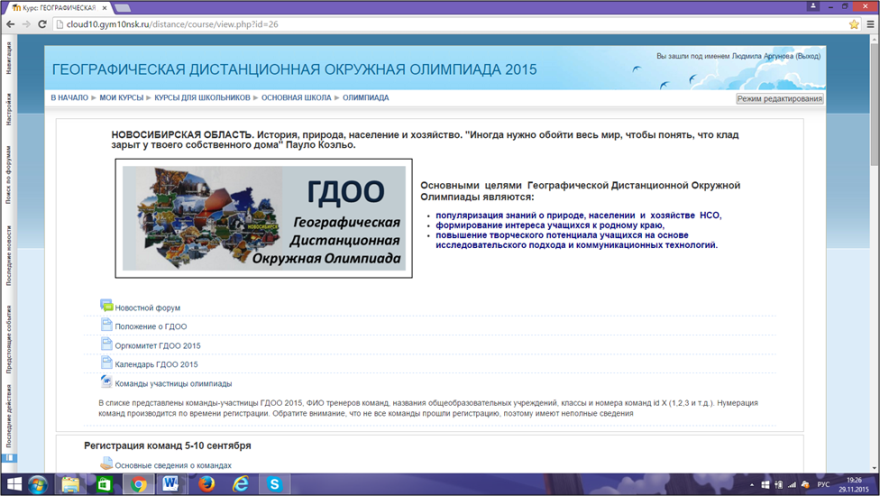Open Firefox from the taskbar

click(207, 484)
